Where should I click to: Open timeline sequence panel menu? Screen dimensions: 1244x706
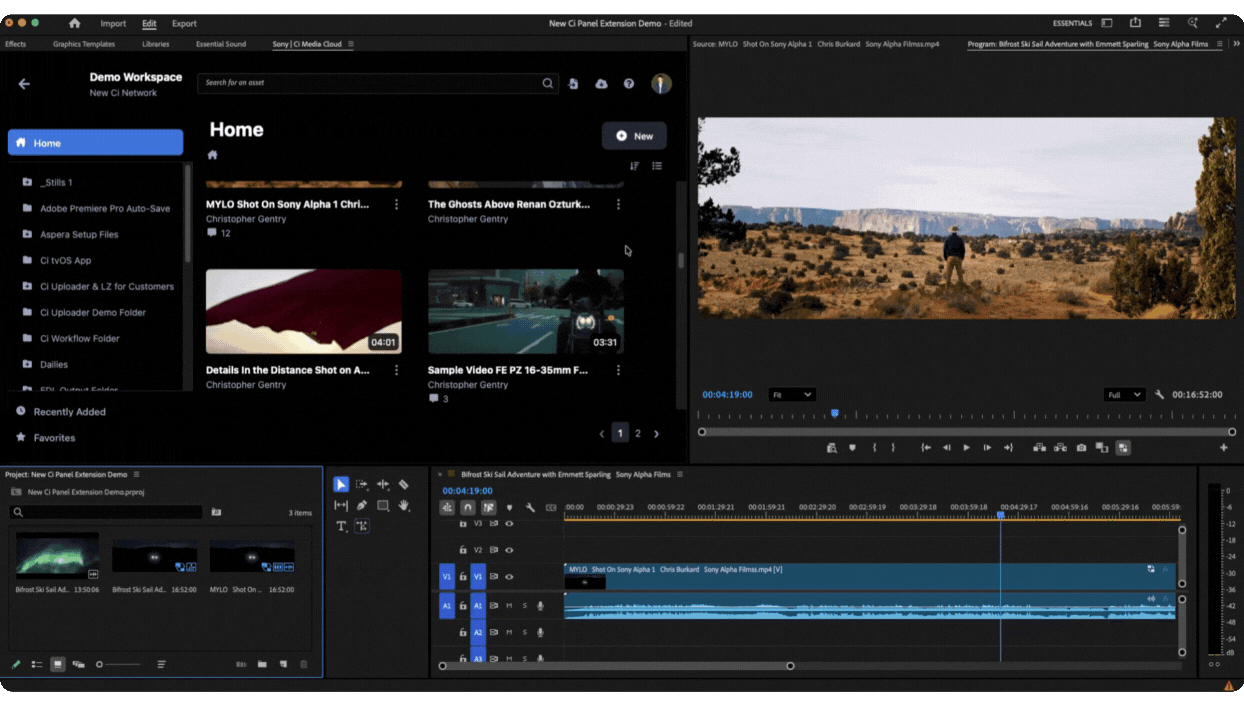(x=680, y=474)
